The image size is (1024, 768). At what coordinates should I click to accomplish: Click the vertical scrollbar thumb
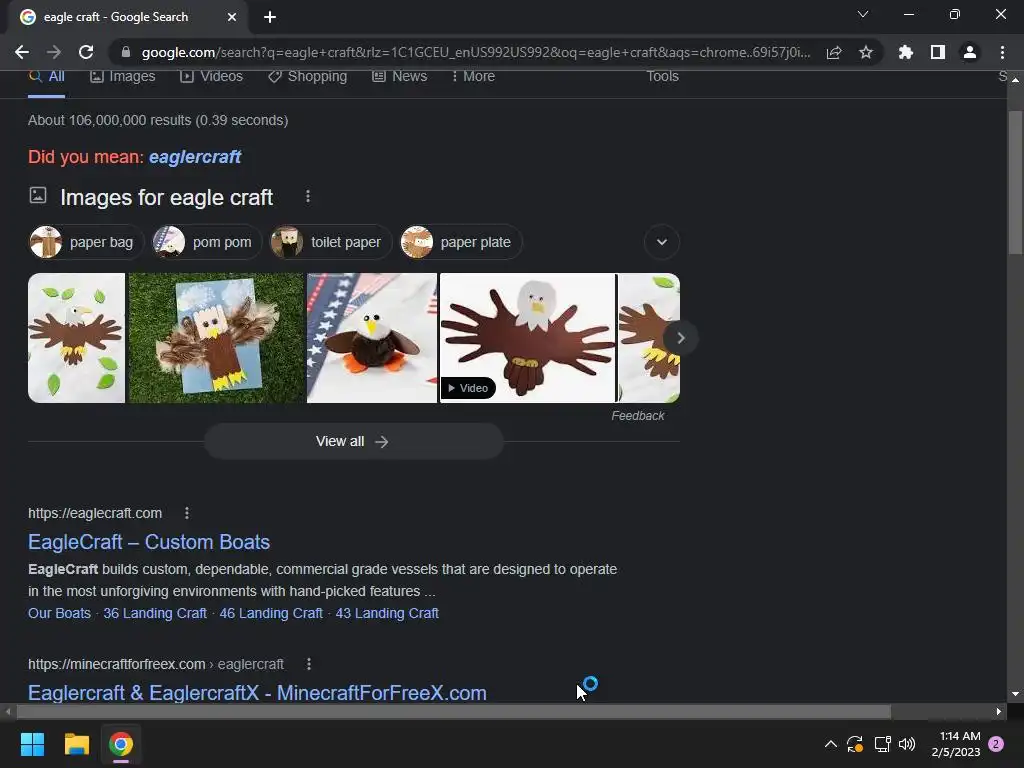point(1015,183)
